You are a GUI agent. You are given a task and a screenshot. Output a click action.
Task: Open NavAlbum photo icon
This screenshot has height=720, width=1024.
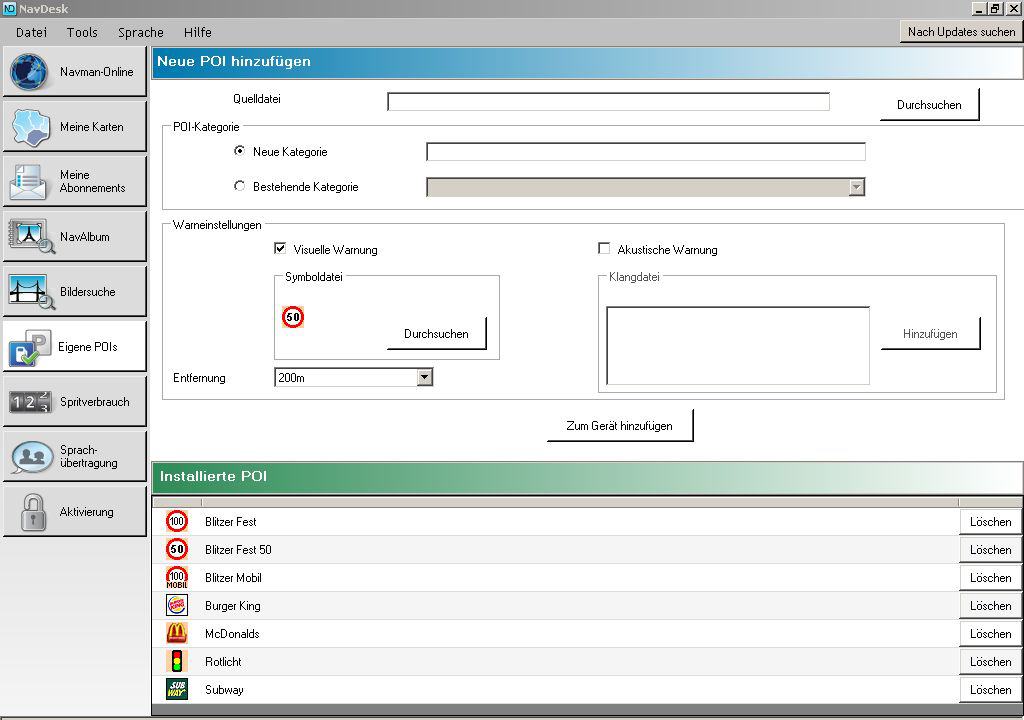click(x=30, y=237)
